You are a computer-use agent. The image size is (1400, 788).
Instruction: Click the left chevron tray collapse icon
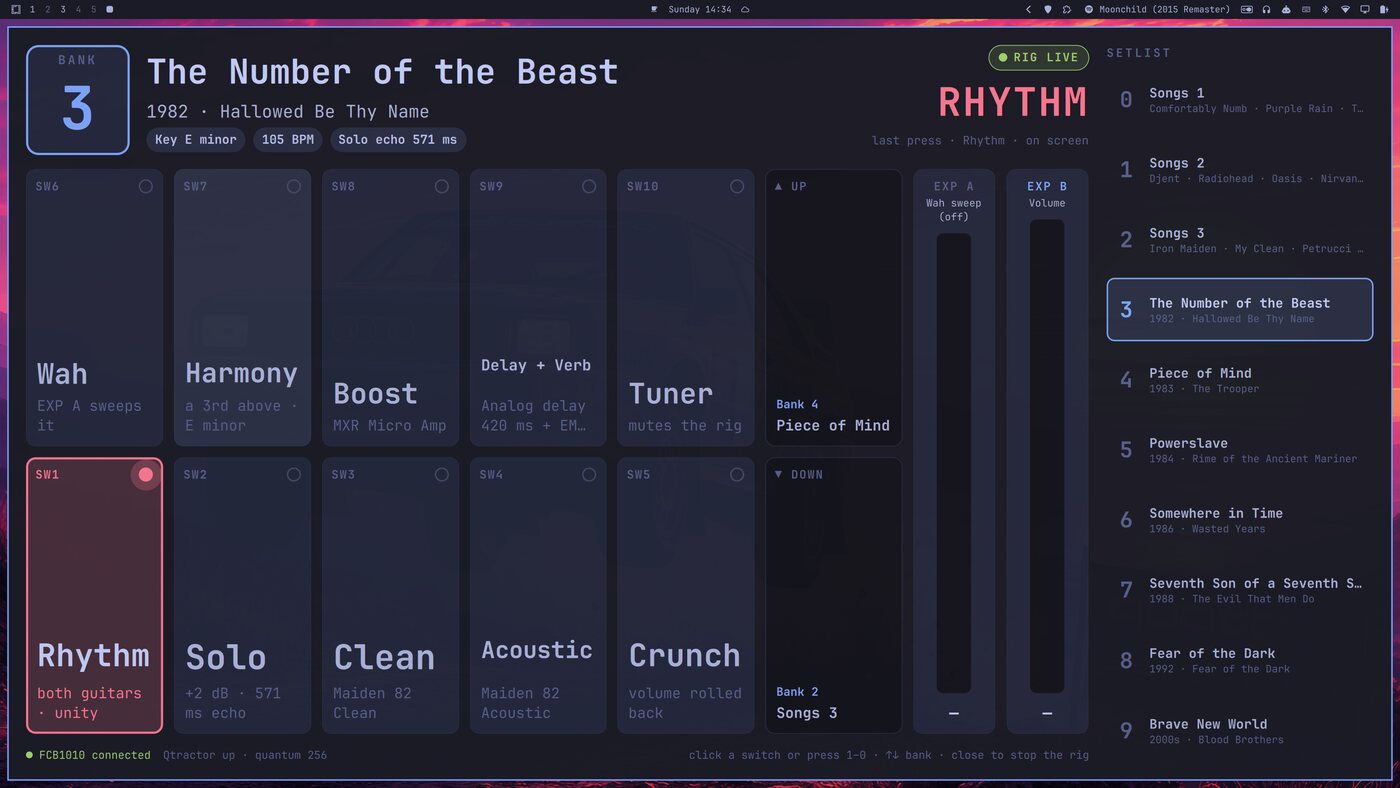(1028, 9)
